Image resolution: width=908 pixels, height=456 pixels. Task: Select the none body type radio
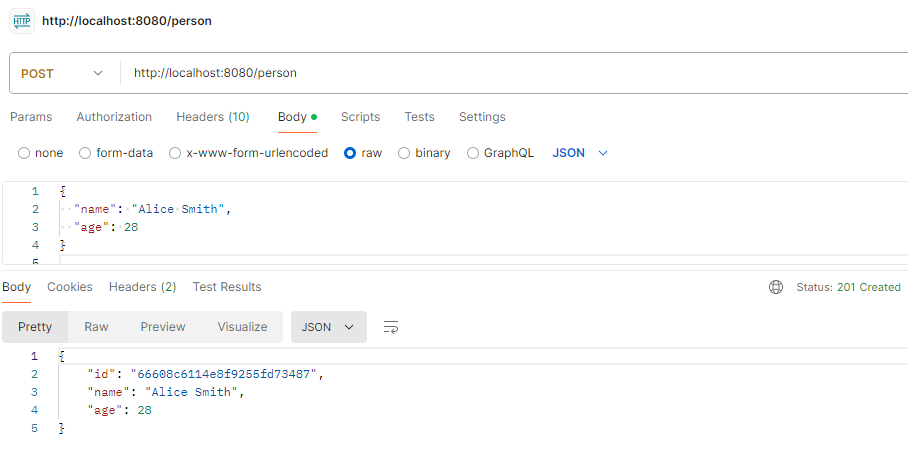(25, 153)
